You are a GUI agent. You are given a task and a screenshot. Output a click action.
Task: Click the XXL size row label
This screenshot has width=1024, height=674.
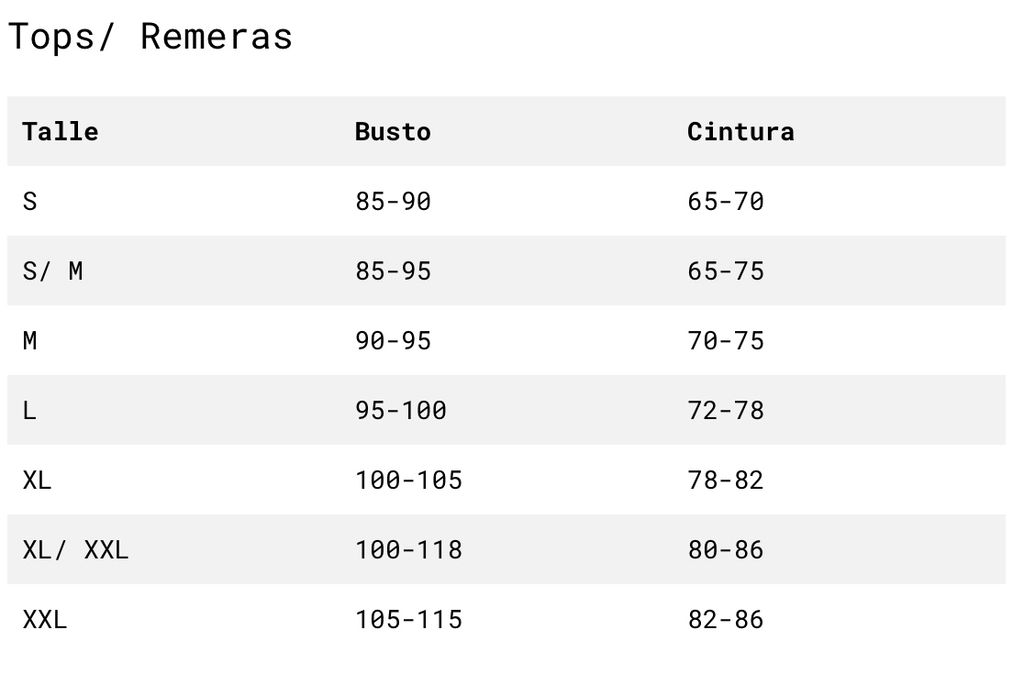click(x=45, y=620)
